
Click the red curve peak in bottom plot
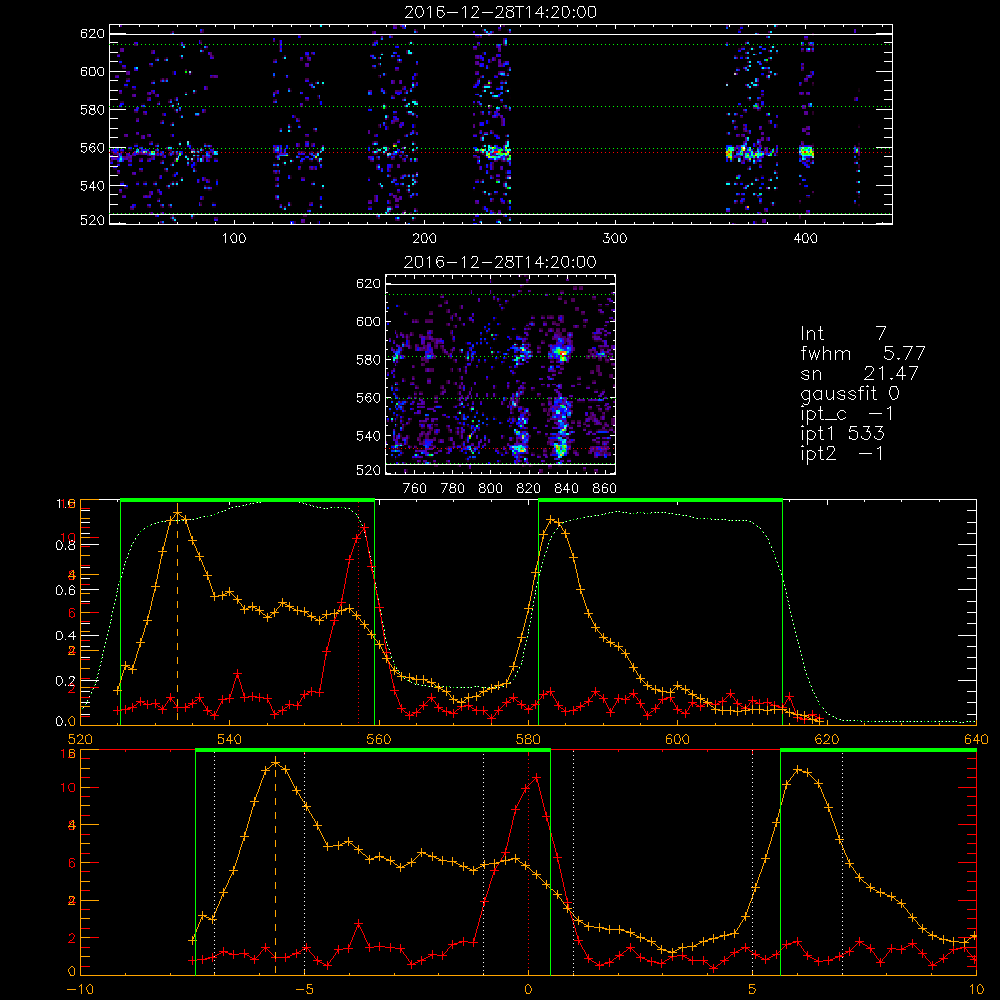[537, 777]
